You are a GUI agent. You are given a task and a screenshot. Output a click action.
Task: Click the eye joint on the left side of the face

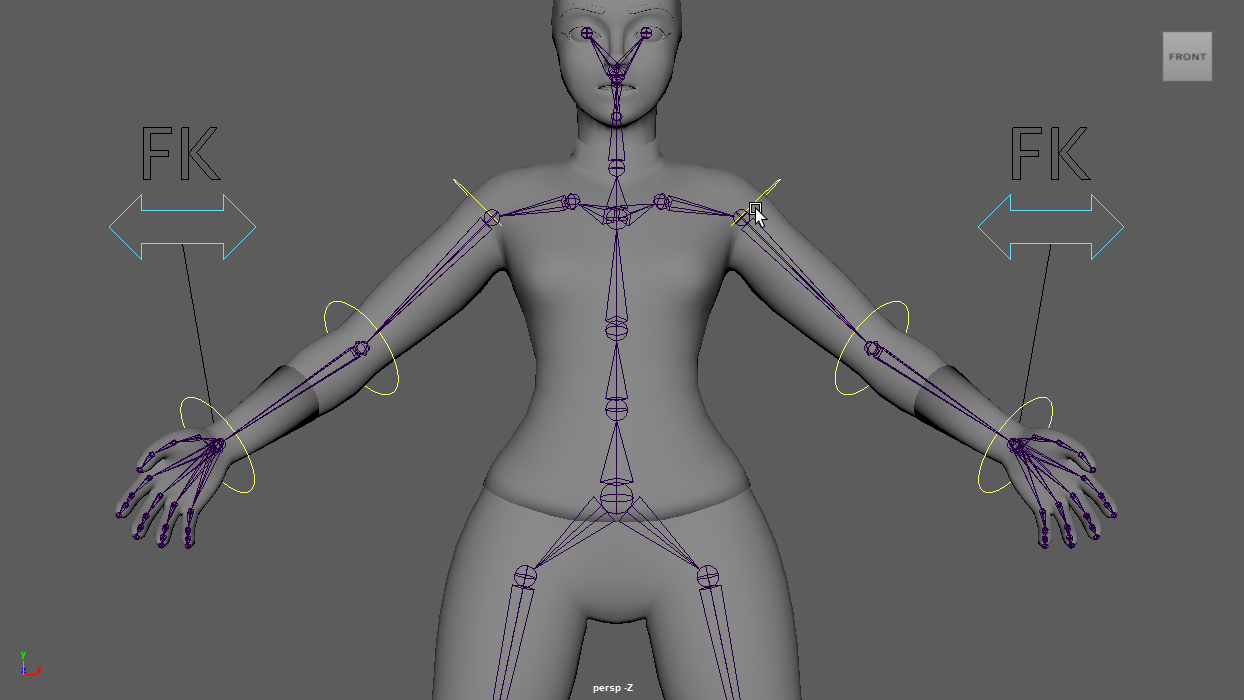click(587, 33)
